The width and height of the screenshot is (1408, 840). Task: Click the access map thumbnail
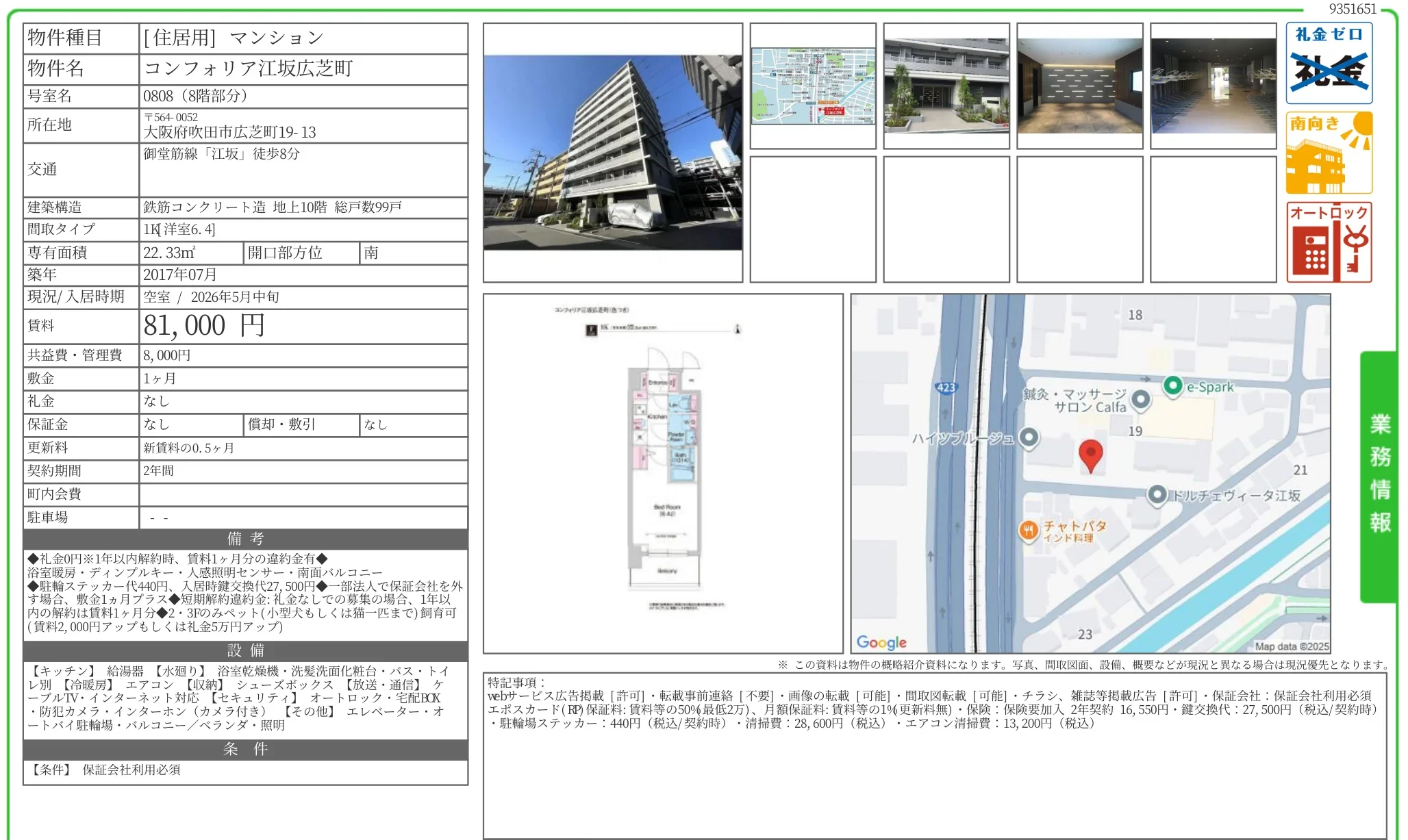point(814,86)
